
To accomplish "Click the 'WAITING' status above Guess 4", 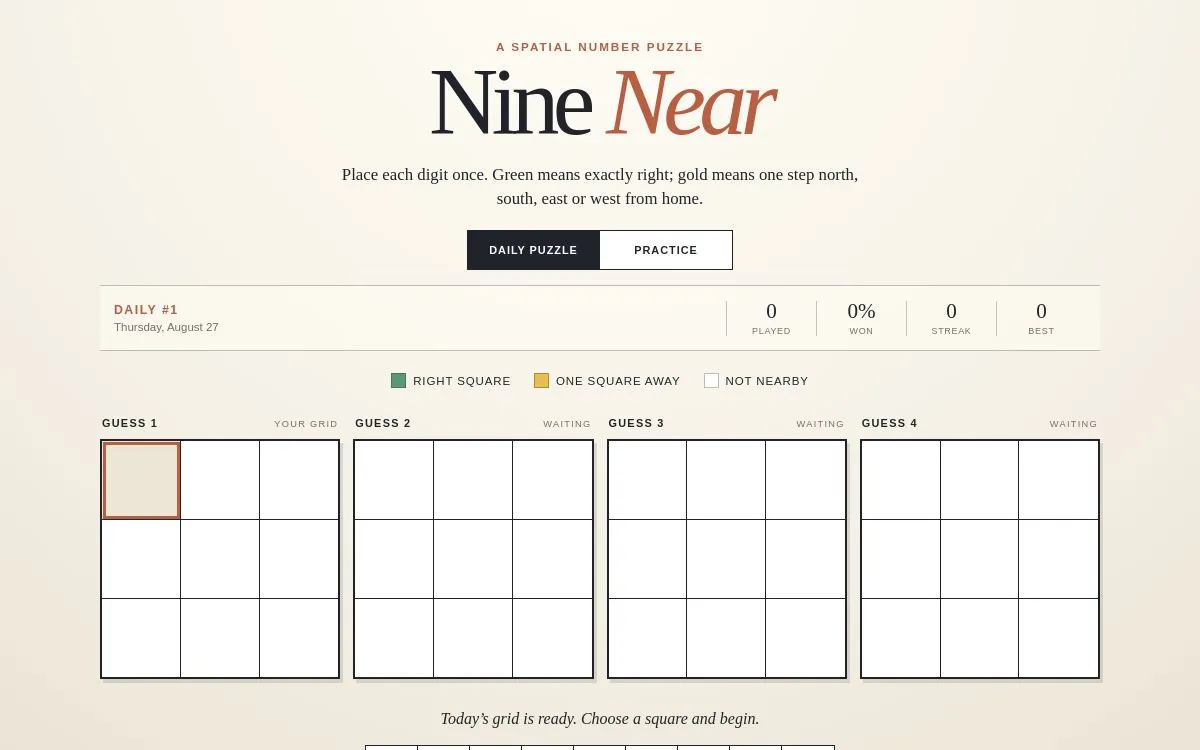I will click(x=1073, y=424).
